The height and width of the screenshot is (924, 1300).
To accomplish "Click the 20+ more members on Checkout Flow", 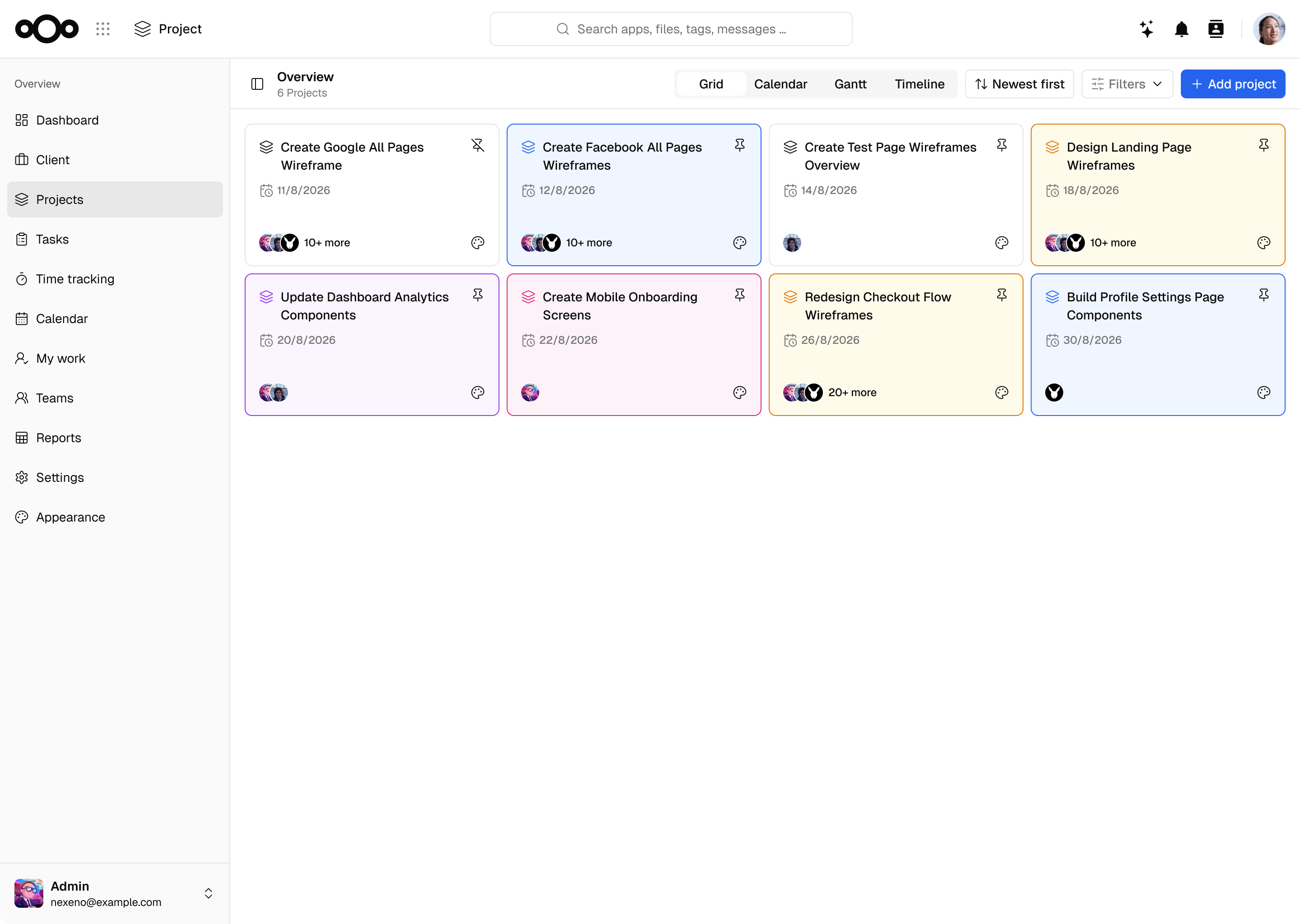I will coord(852,393).
